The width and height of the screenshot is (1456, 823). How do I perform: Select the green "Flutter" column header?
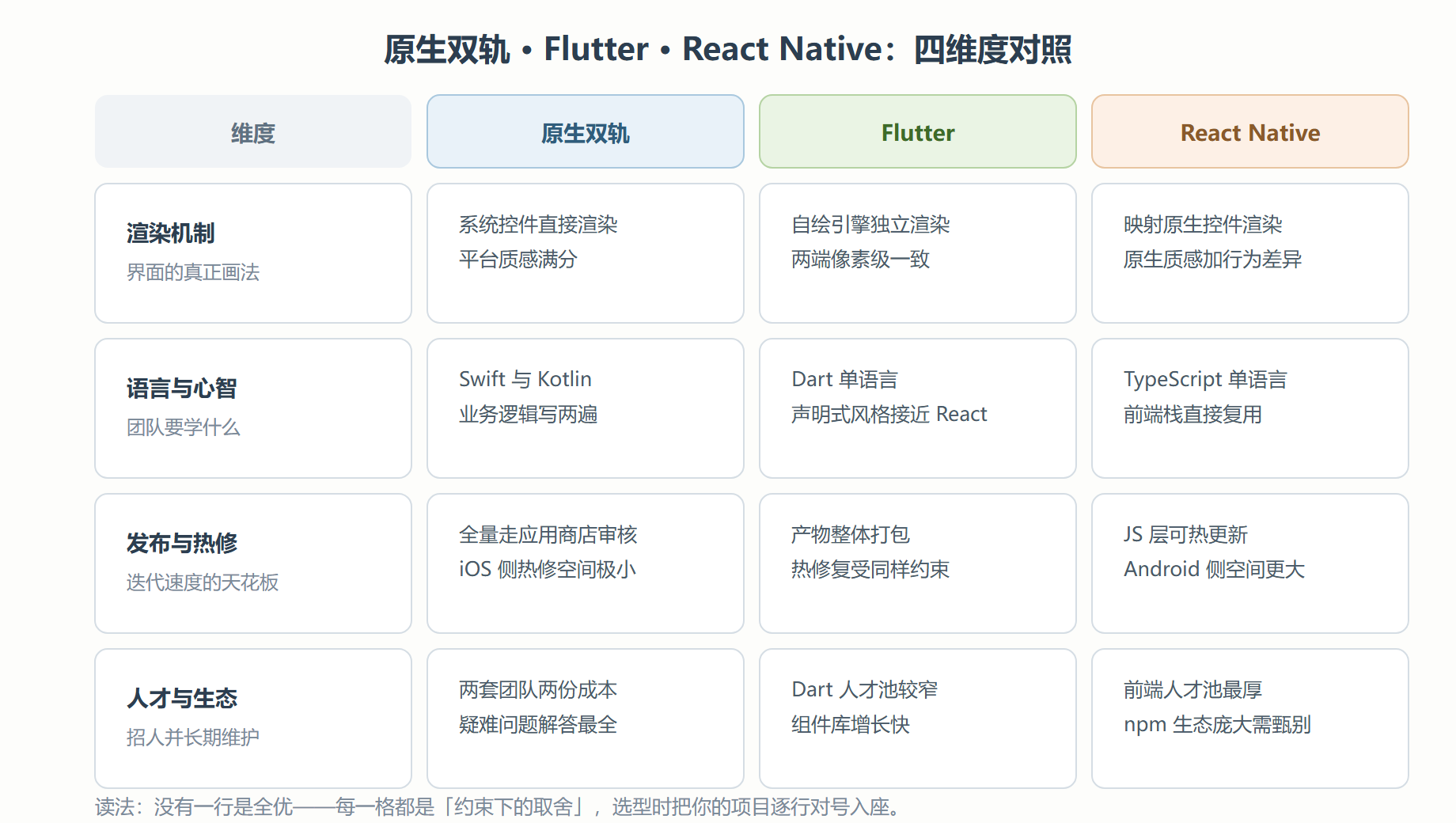point(918,131)
